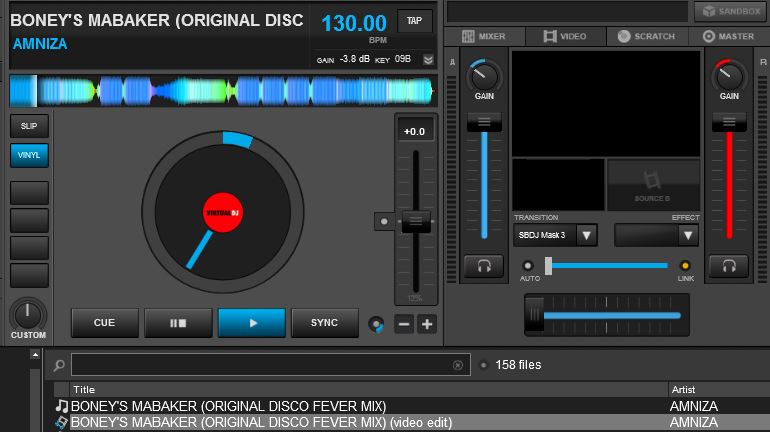Screen dimensions: 770x432
Task: Switch to the MASTER tab
Action: [x=728, y=36]
